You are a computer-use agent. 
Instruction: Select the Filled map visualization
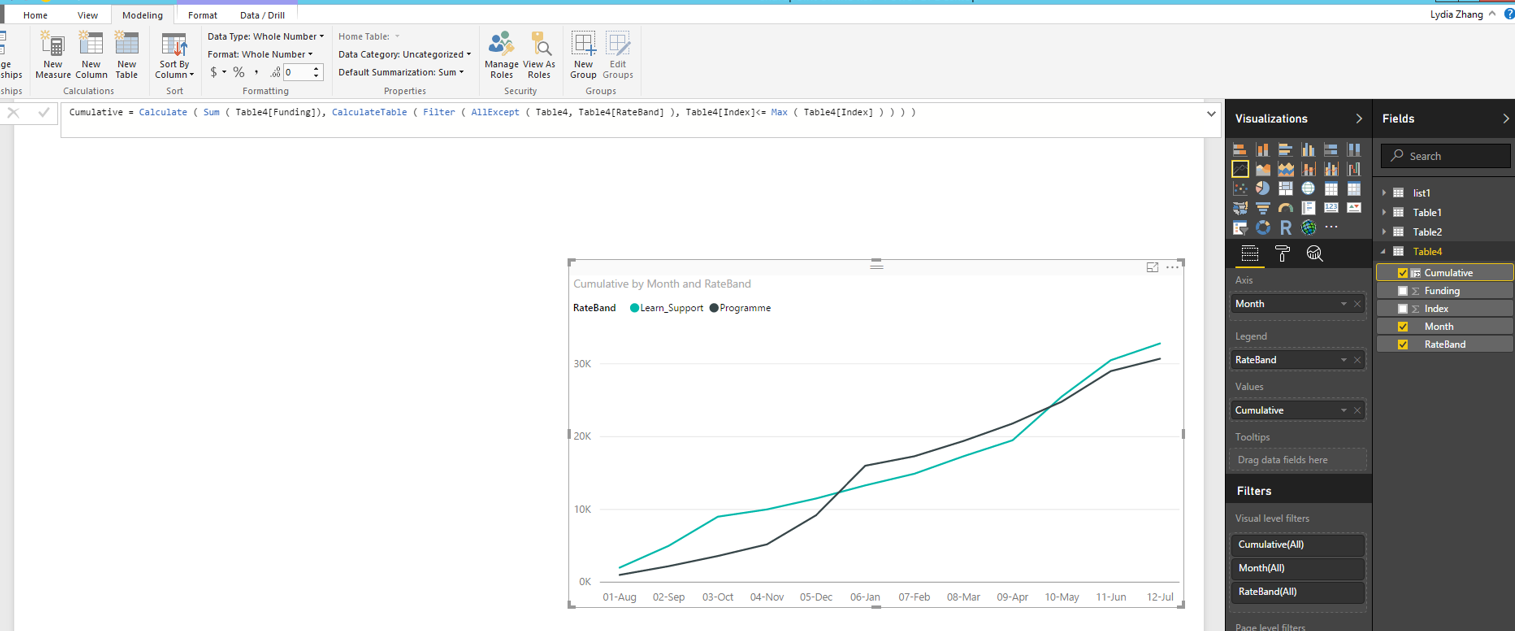pos(1240,208)
